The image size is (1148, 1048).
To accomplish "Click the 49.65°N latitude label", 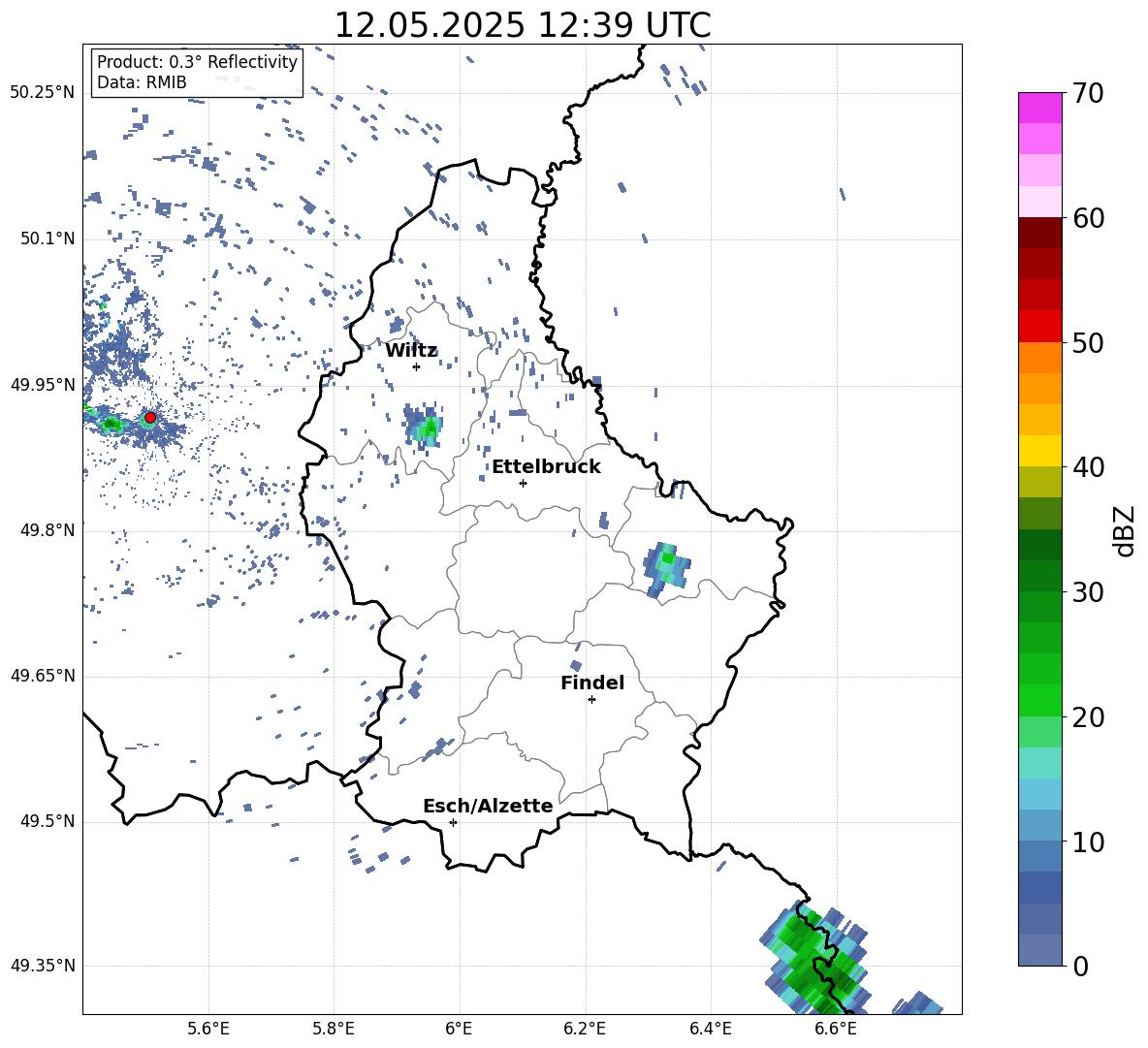I will coord(43,676).
